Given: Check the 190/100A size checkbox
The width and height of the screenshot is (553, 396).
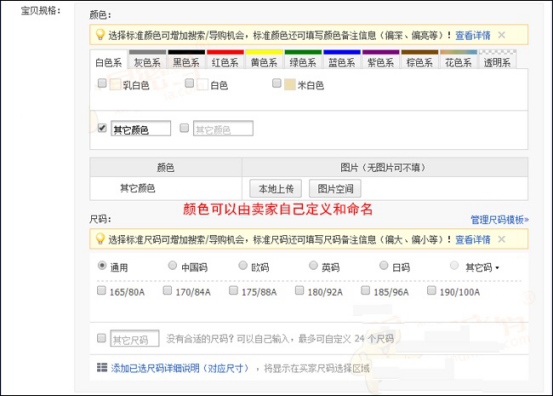Looking at the screenshot, I should (x=431, y=291).
